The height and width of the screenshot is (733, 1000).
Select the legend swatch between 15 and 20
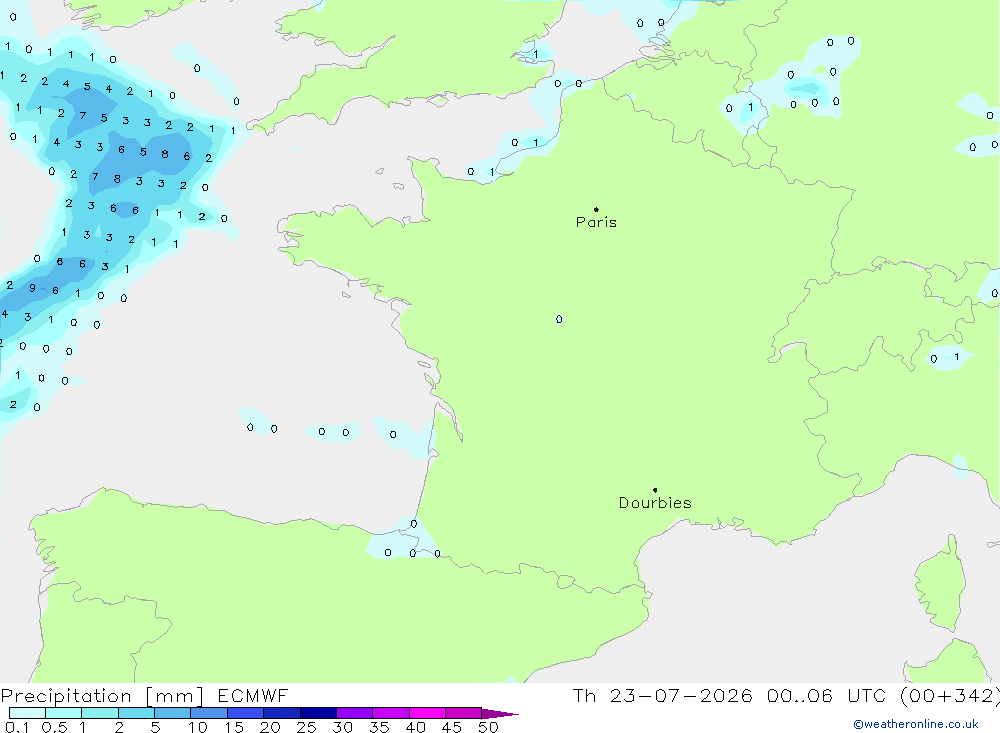click(x=245, y=713)
